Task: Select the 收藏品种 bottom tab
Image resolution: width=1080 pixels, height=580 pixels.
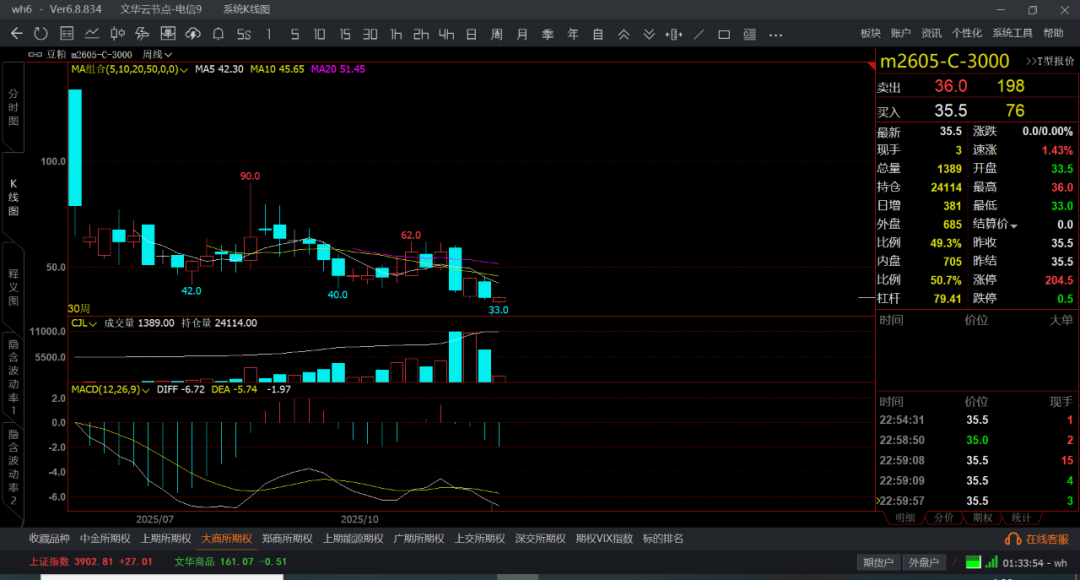Action: pyautogui.click(x=49, y=539)
